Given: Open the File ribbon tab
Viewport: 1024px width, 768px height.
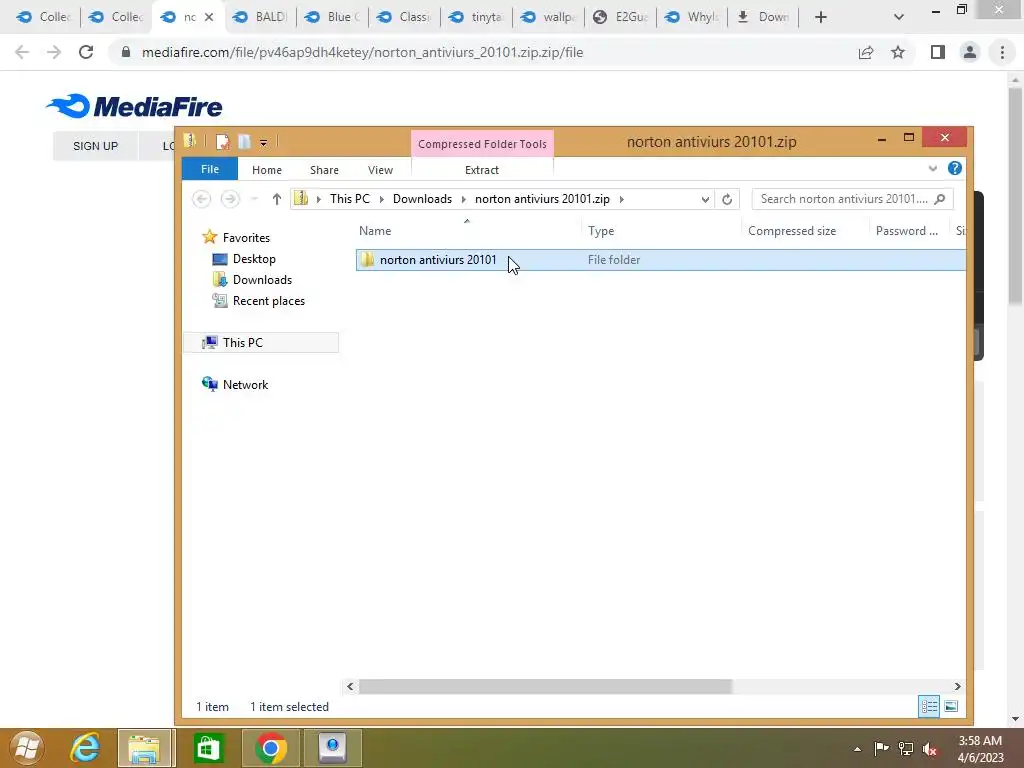Looking at the screenshot, I should click(210, 169).
